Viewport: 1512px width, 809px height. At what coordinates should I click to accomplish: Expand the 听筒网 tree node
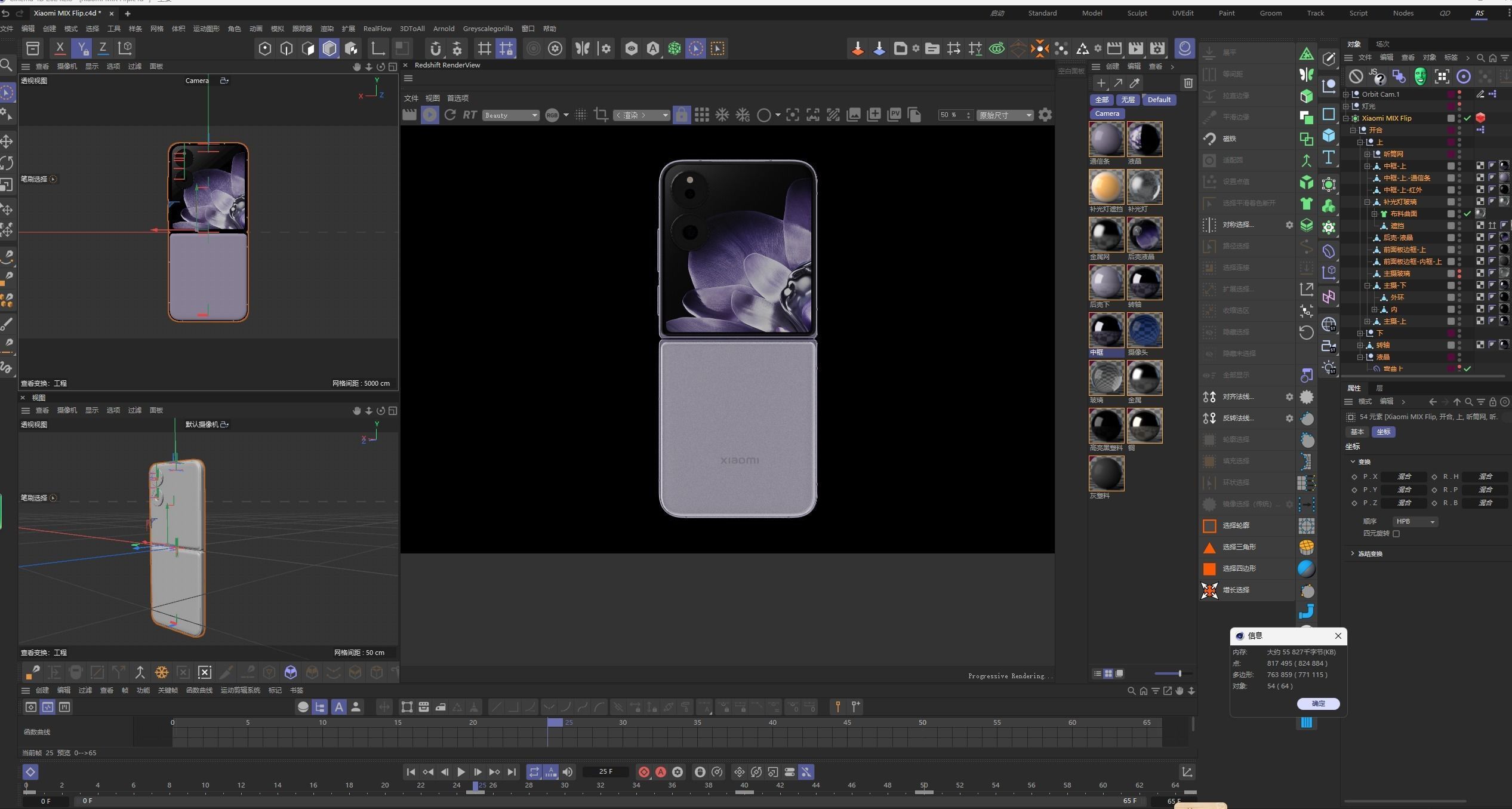[1368, 154]
